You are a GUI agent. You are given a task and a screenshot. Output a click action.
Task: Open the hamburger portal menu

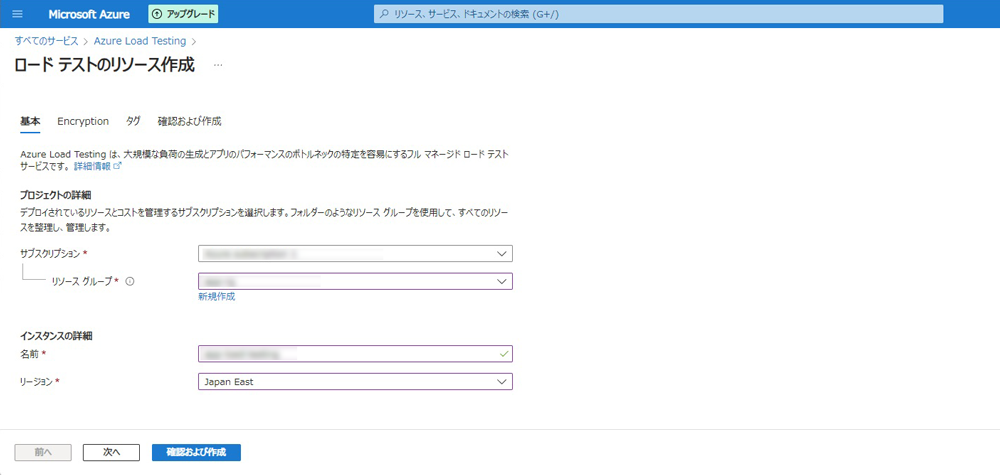tap(17, 14)
